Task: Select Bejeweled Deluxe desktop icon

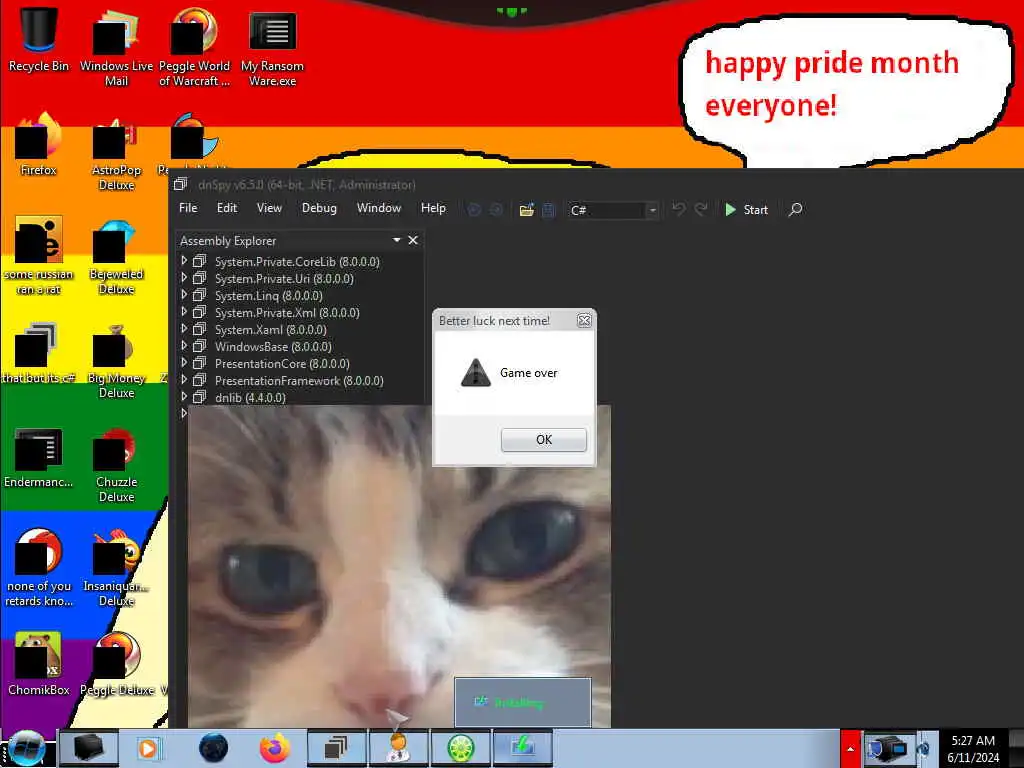Action: pos(116,256)
